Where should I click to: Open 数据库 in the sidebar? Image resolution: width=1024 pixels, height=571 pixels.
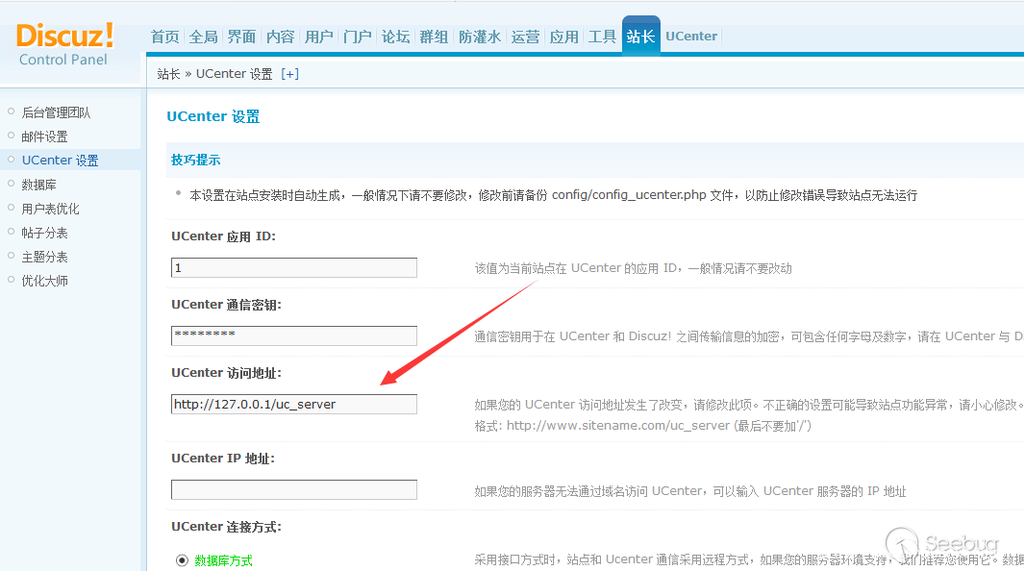coord(39,185)
